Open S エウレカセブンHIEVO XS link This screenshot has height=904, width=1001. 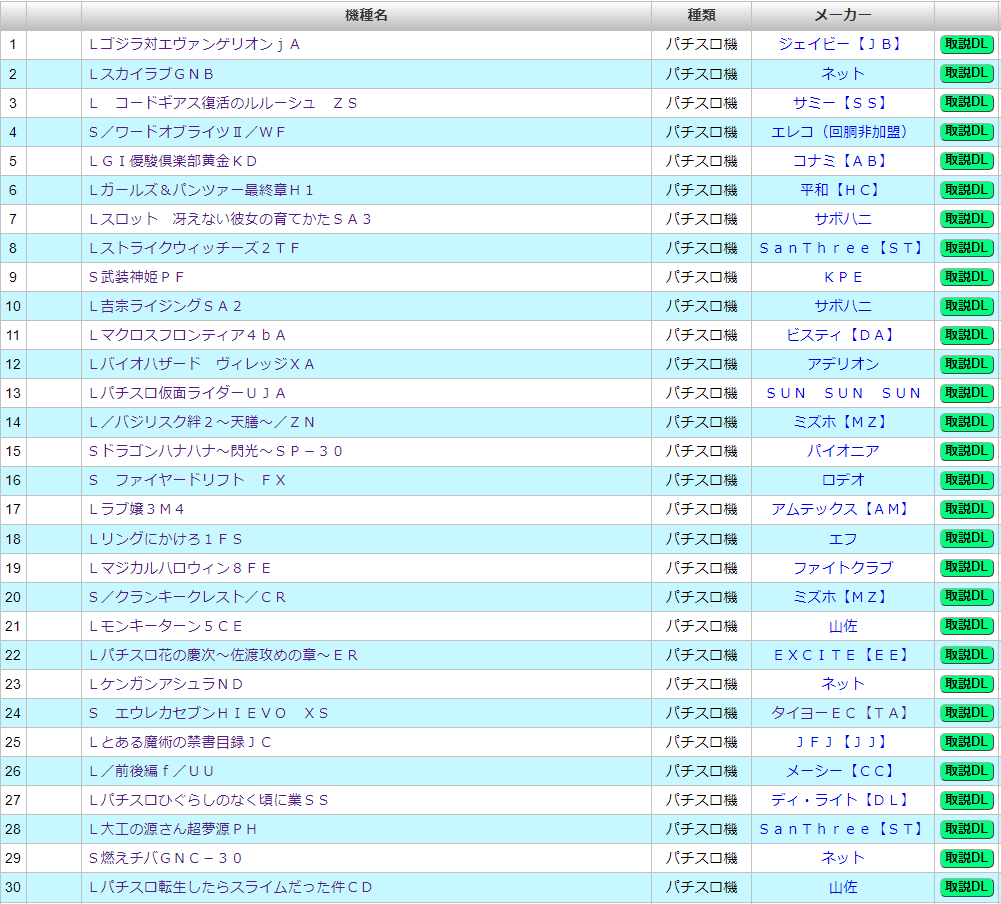pos(209,713)
